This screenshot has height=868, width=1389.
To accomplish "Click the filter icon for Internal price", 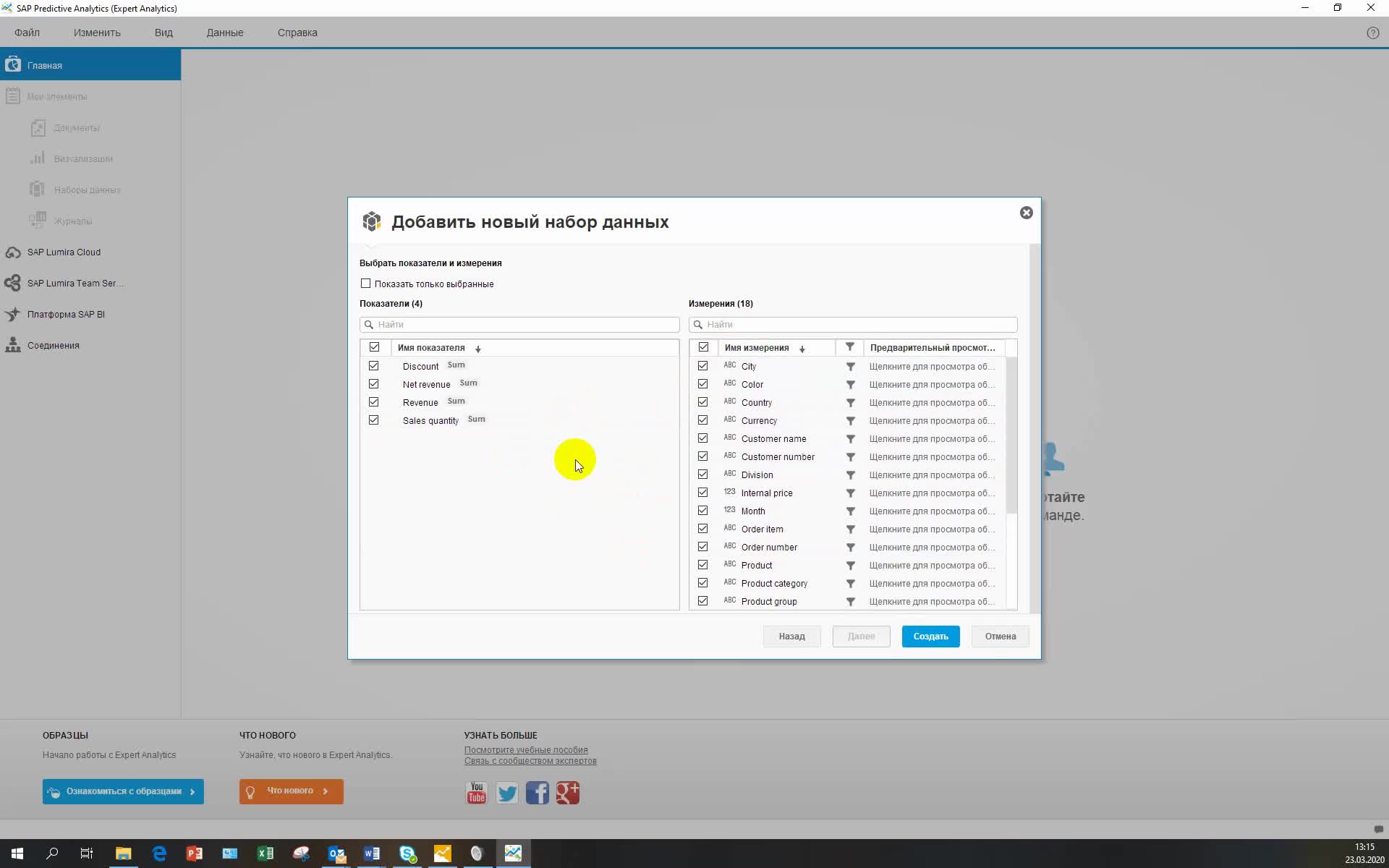I will coord(851,493).
